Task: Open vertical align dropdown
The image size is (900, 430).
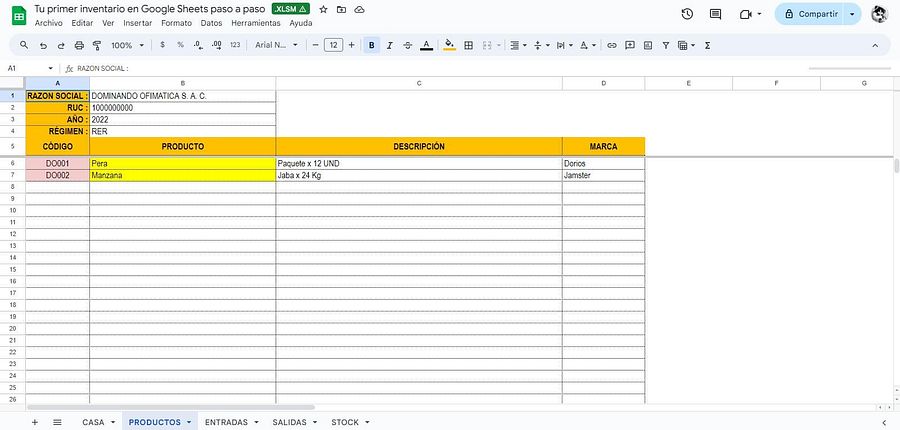Action: coord(541,45)
